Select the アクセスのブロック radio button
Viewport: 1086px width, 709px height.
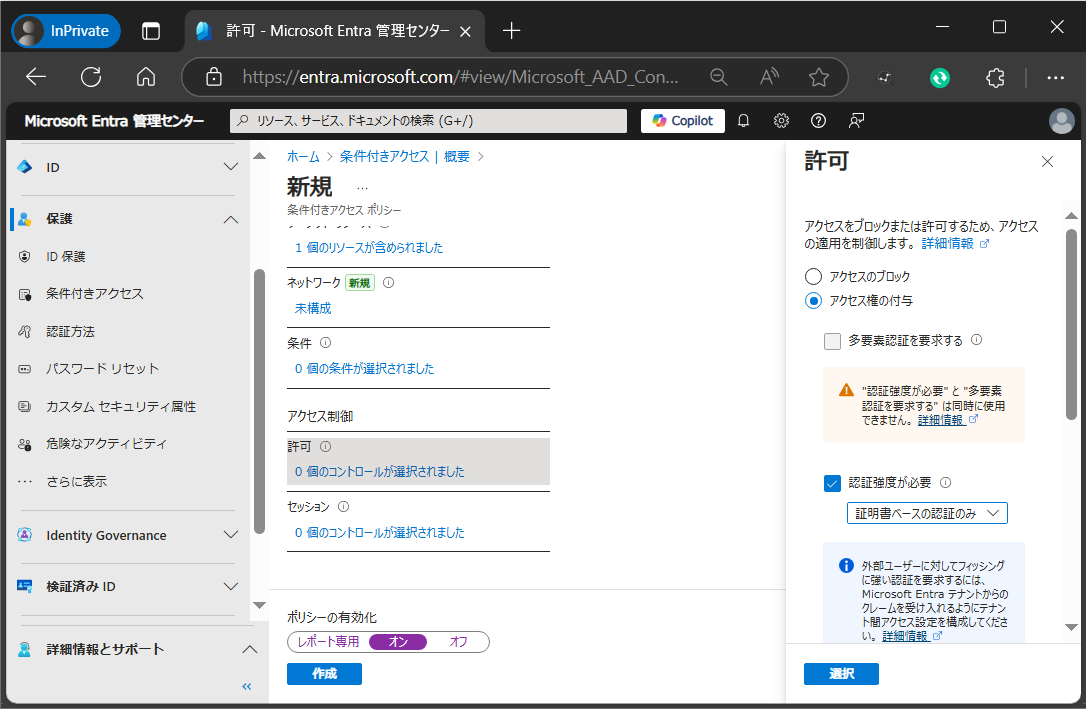coord(814,276)
